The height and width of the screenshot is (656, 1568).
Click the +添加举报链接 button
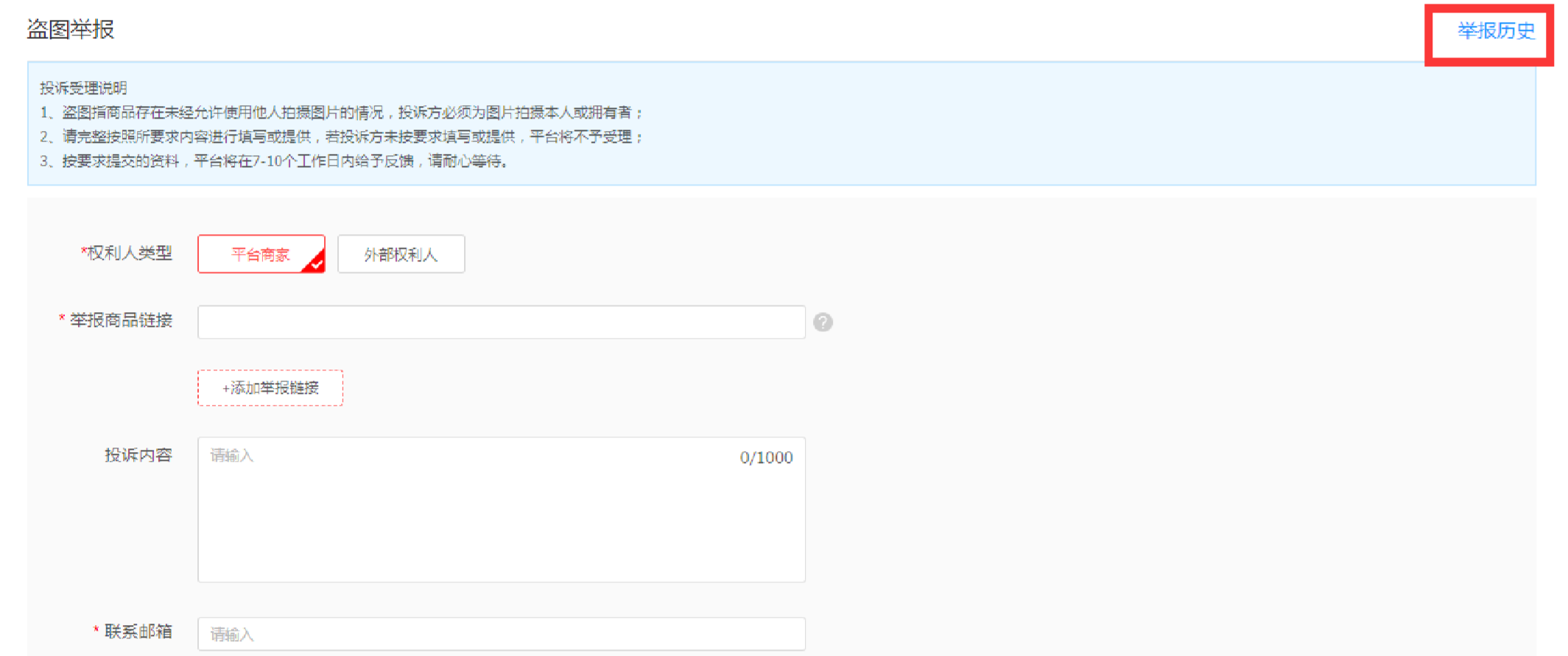(x=270, y=388)
